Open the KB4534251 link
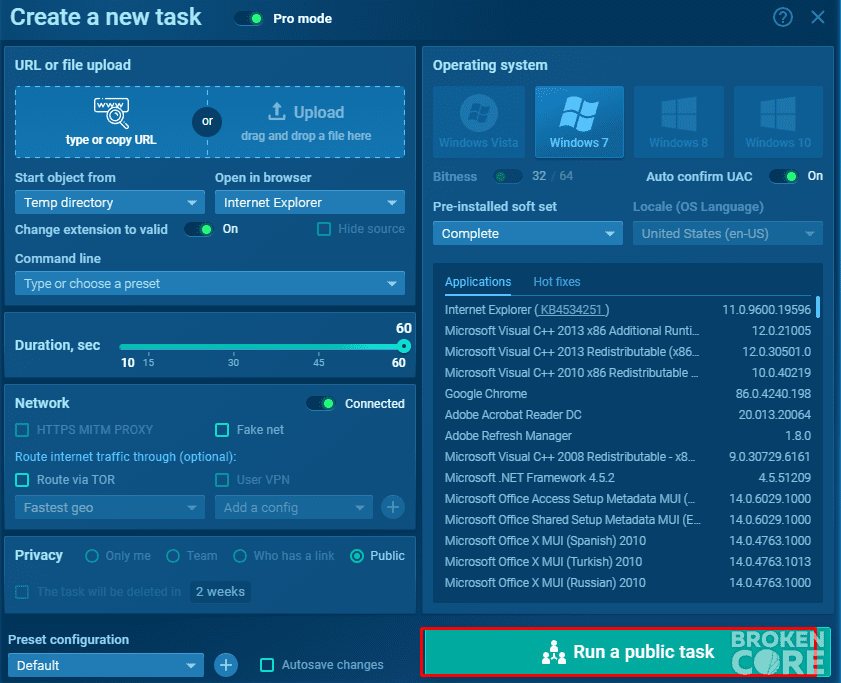Screen dimensions: 841x683 [571, 310]
